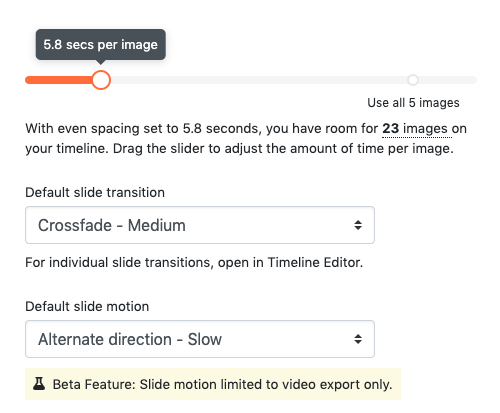The height and width of the screenshot is (413, 500).
Task: Click the 'For individual slide transitions' hint text
Action: coord(194,263)
